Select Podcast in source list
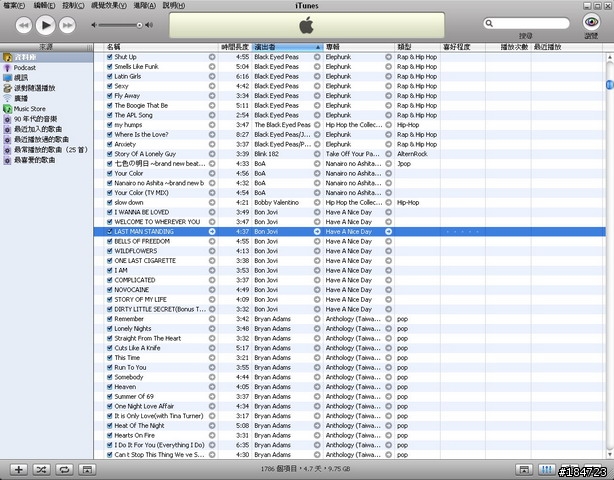 25,68
